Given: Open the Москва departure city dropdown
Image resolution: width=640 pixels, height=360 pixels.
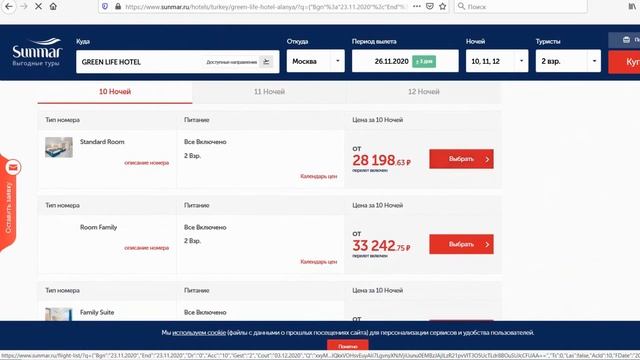Looking at the screenshot, I should coord(316,61).
